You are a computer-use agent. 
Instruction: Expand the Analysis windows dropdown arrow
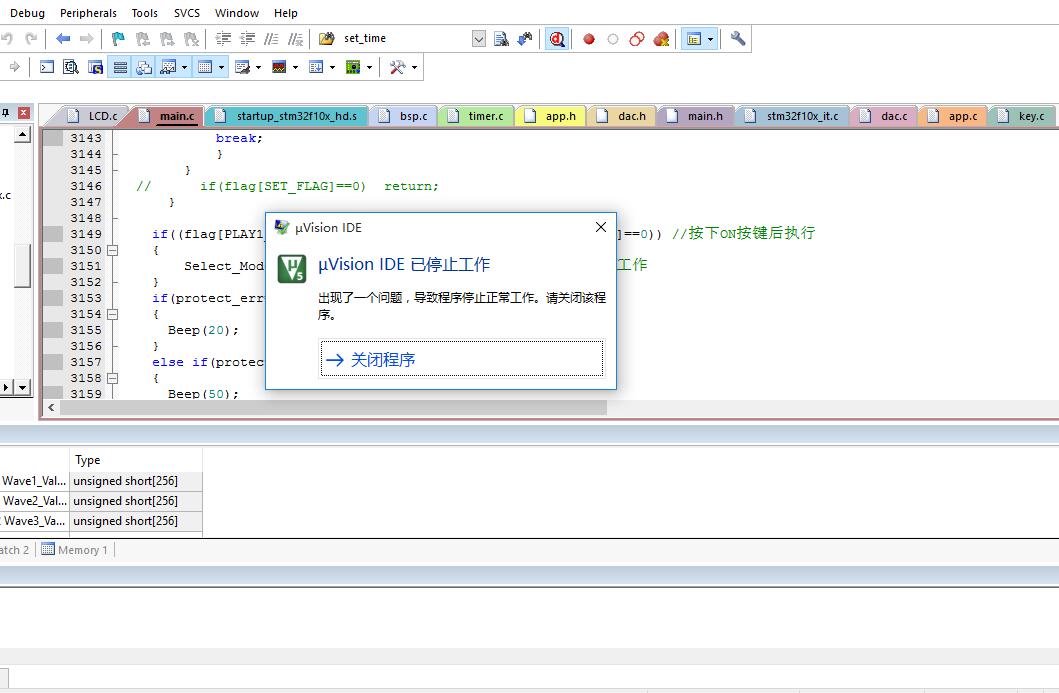[295, 67]
